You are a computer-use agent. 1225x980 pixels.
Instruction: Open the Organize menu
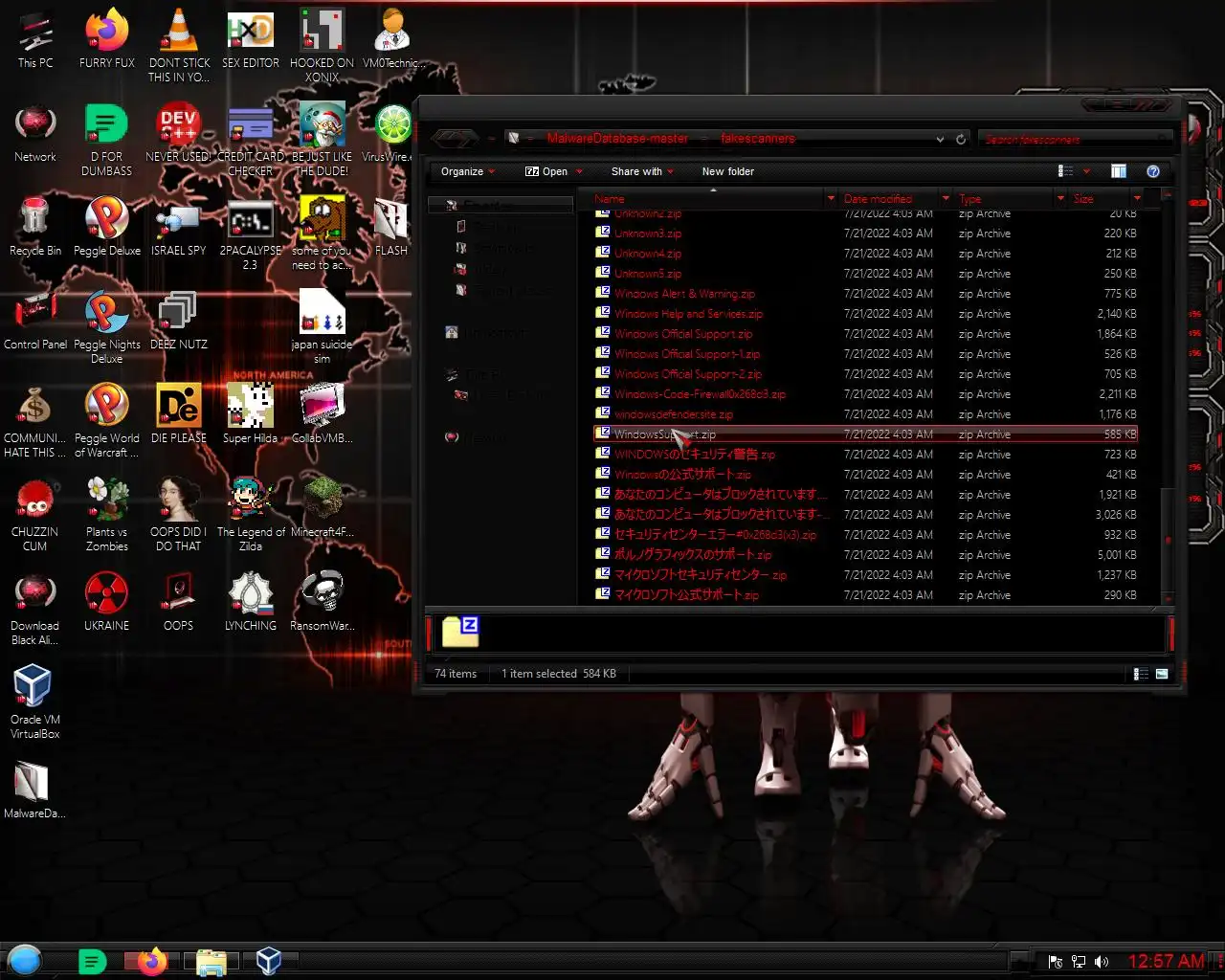click(467, 171)
